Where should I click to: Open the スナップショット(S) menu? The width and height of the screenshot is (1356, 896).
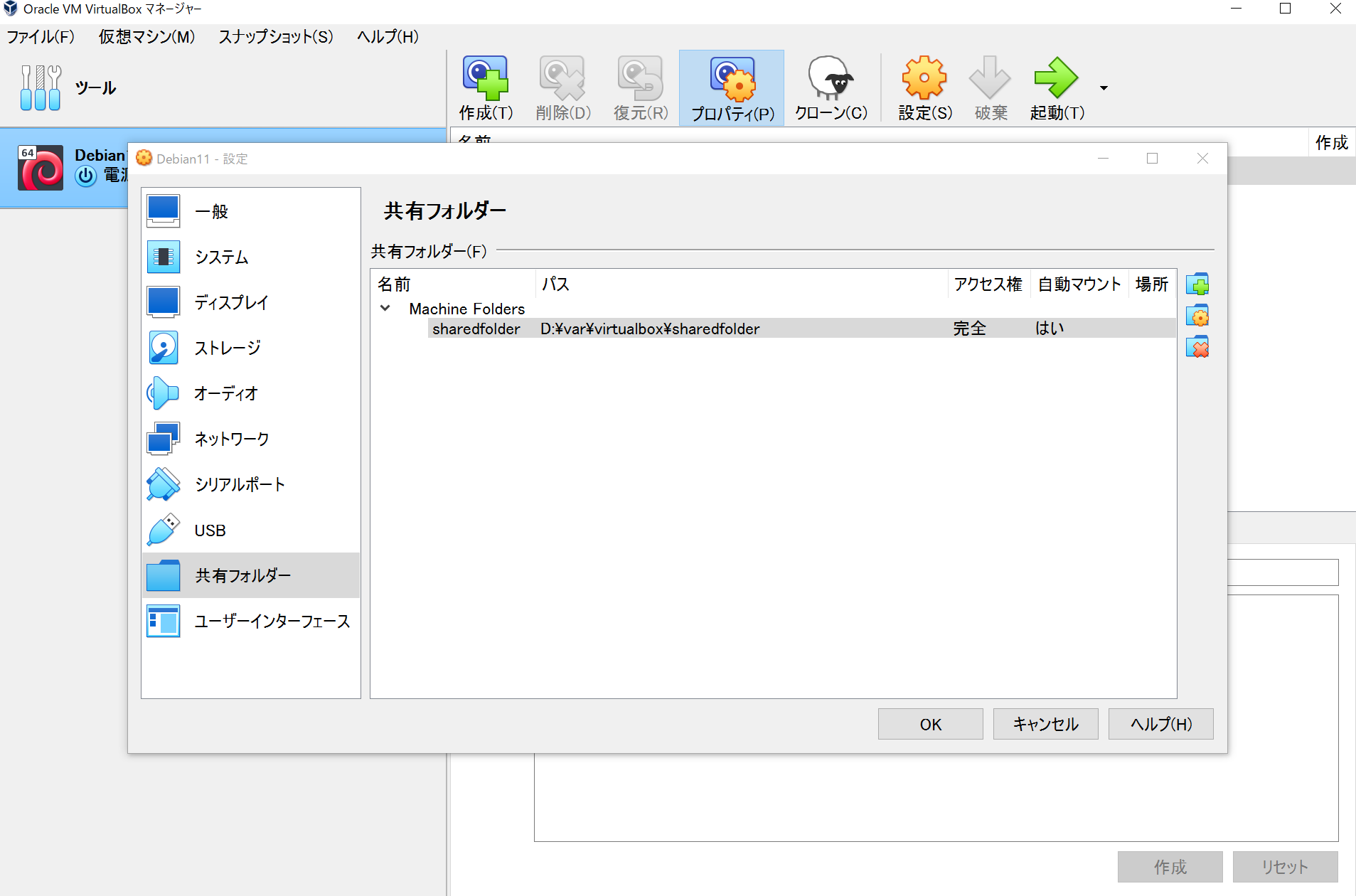click(276, 36)
